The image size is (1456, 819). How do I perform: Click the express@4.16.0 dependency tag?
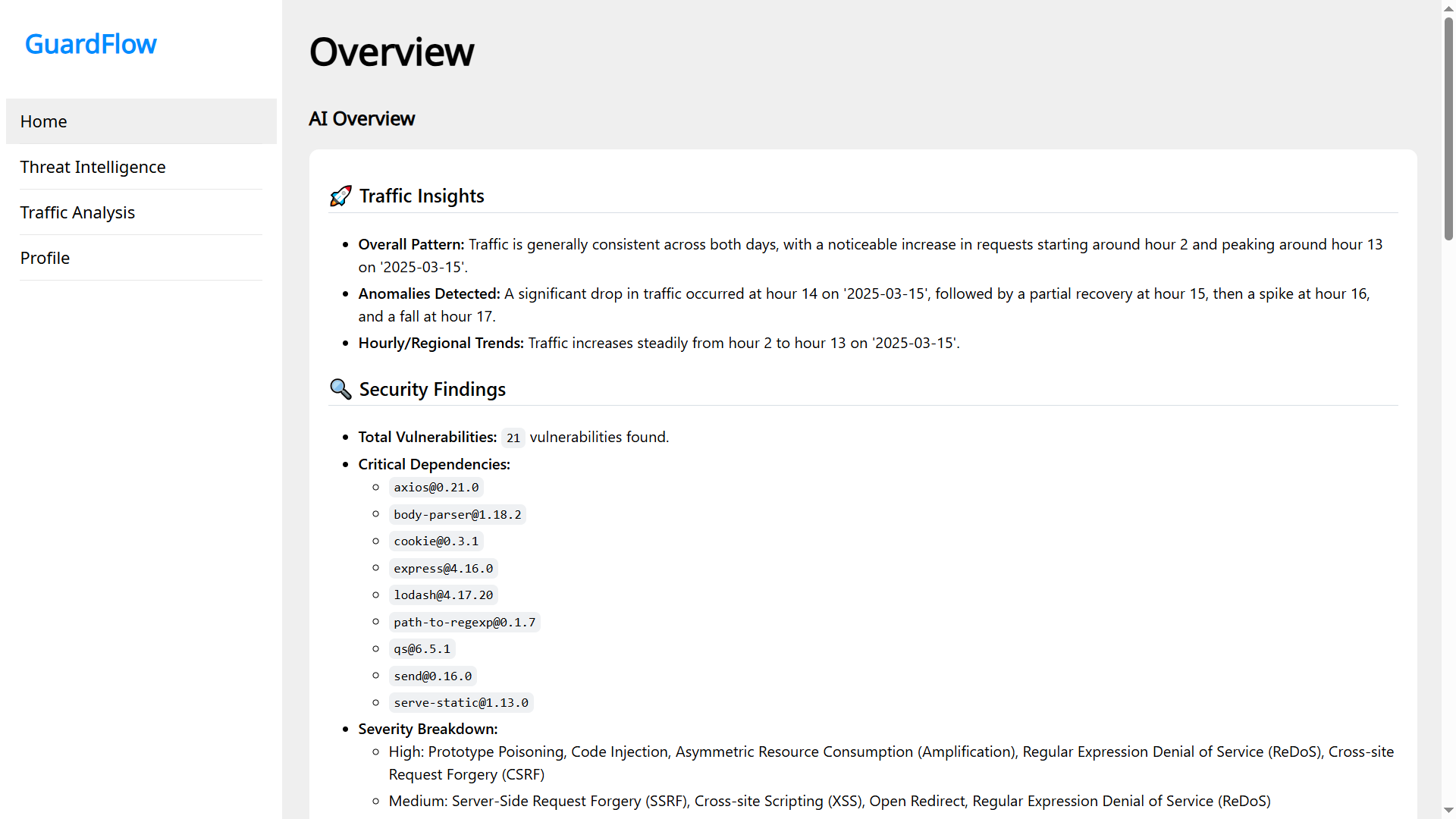click(443, 569)
